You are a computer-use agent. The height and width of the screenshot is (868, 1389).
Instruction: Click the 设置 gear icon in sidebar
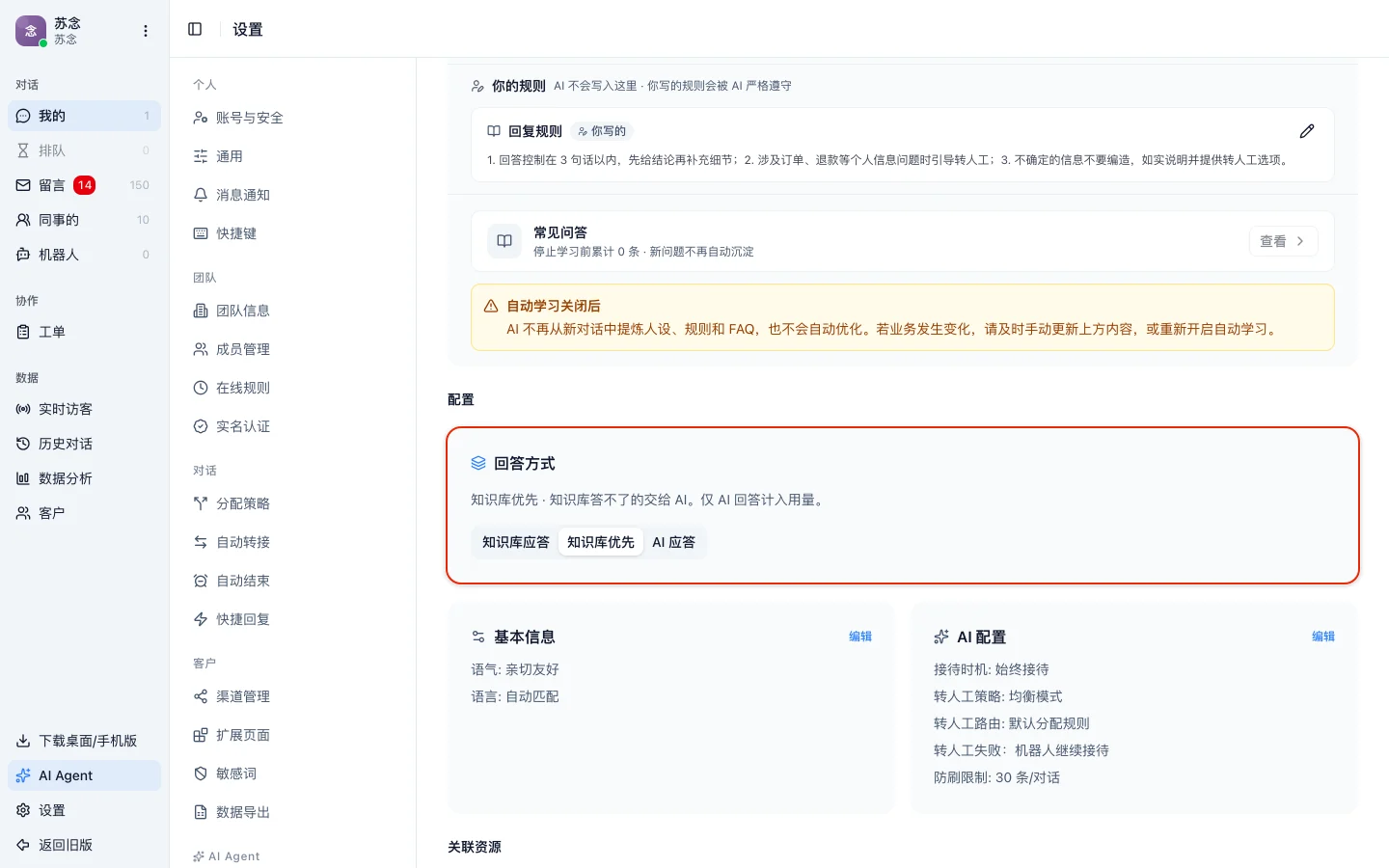pos(23,810)
